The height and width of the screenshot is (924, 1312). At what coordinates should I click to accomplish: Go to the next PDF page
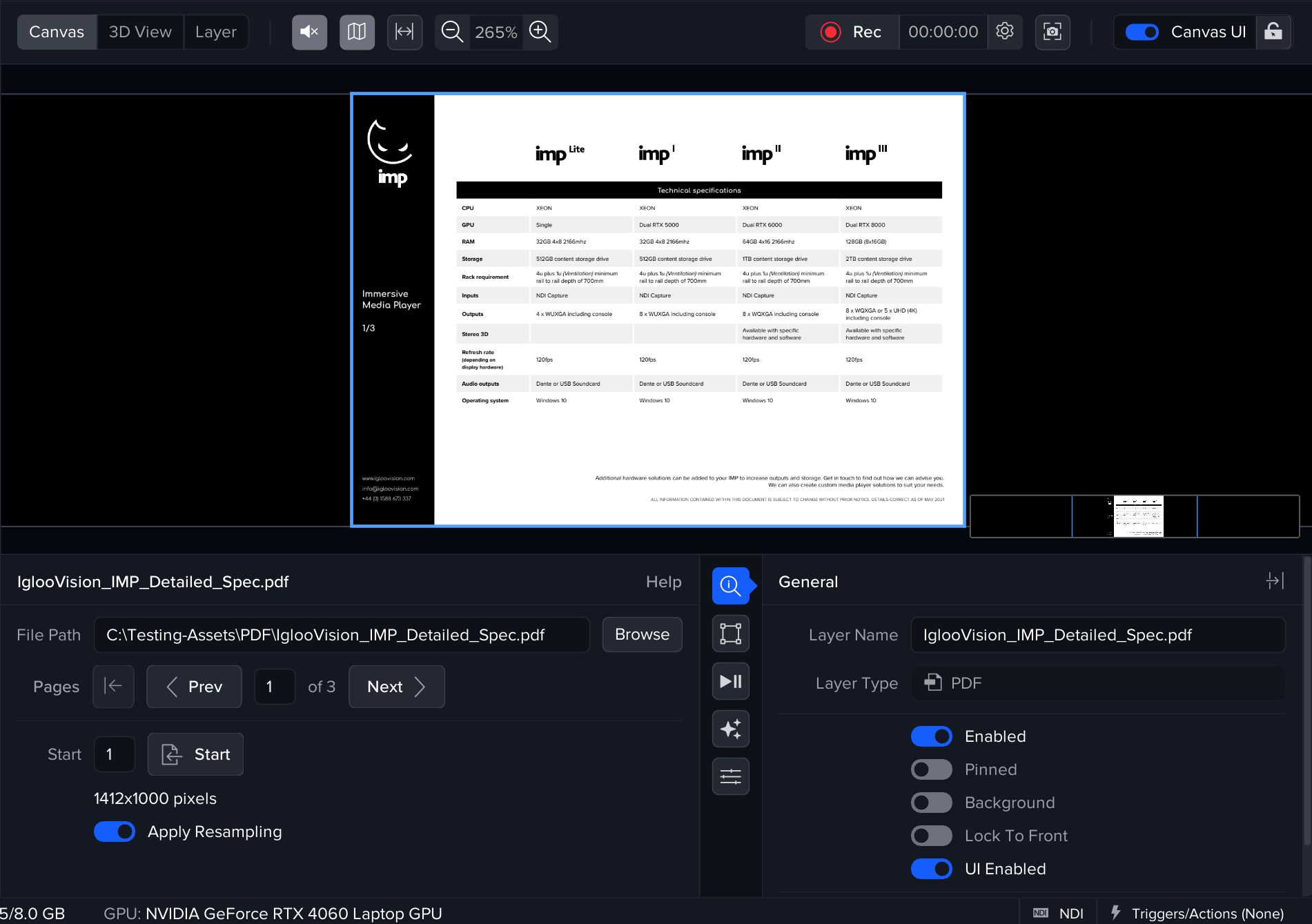coord(396,687)
